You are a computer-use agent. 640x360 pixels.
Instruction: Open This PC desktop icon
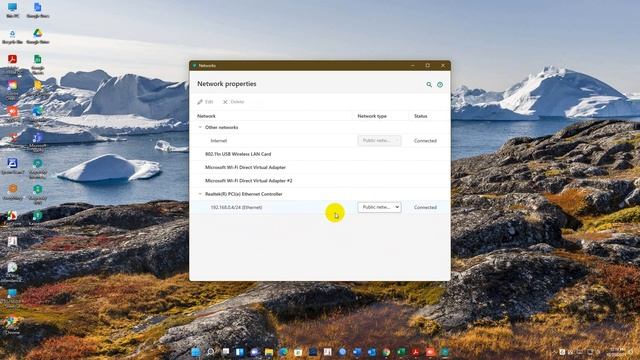(x=12, y=10)
